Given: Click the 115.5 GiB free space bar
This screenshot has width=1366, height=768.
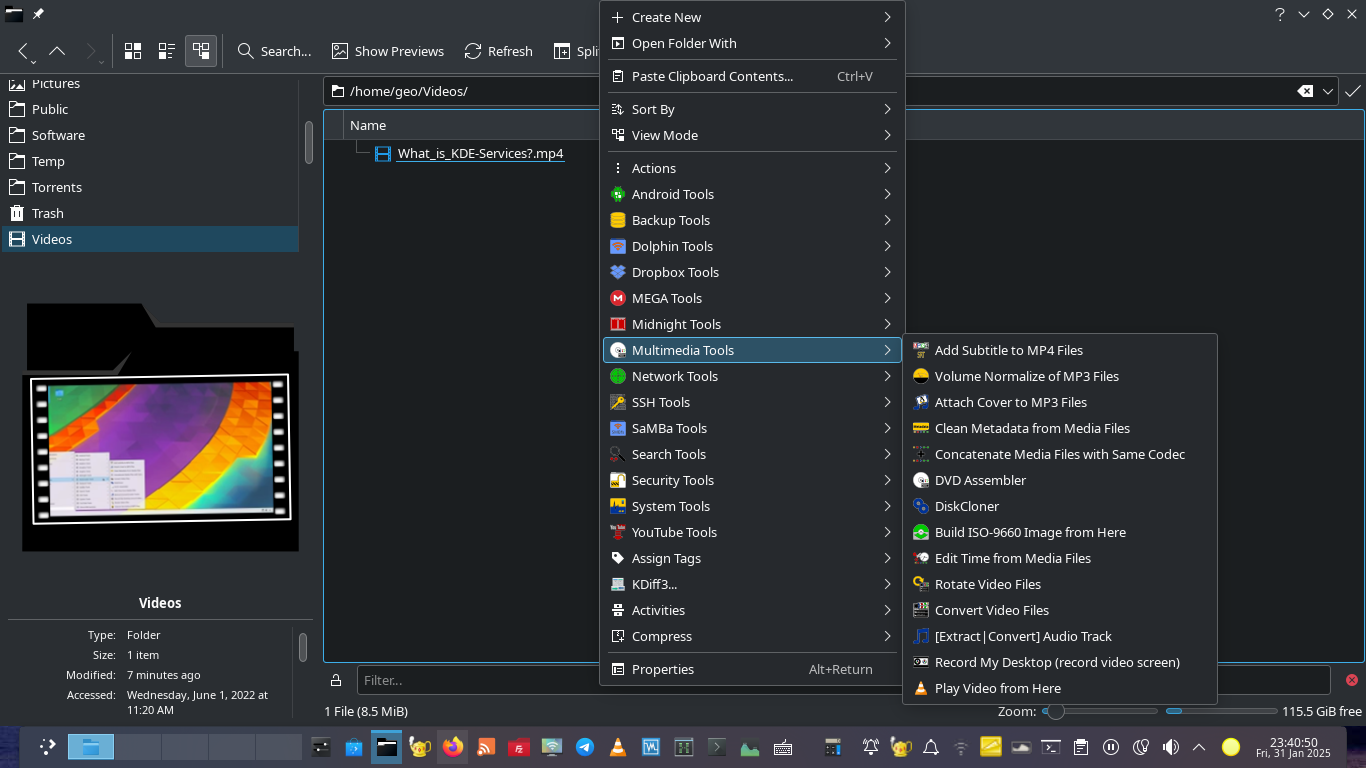Looking at the screenshot, I should coord(1221,711).
